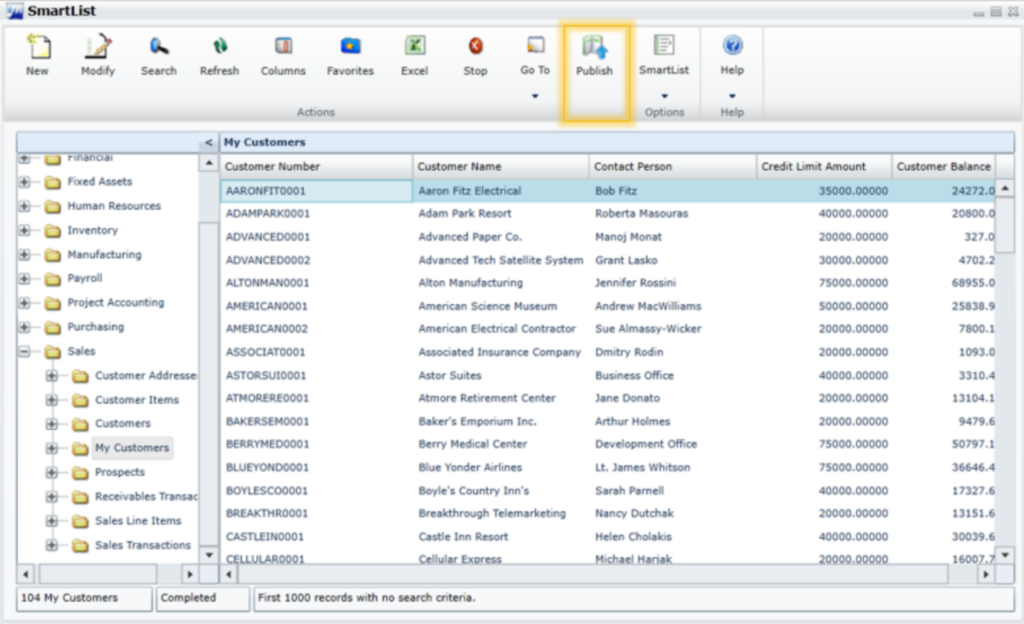Open the SmartList dropdown arrow
The image size is (1024, 624).
(x=664, y=96)
